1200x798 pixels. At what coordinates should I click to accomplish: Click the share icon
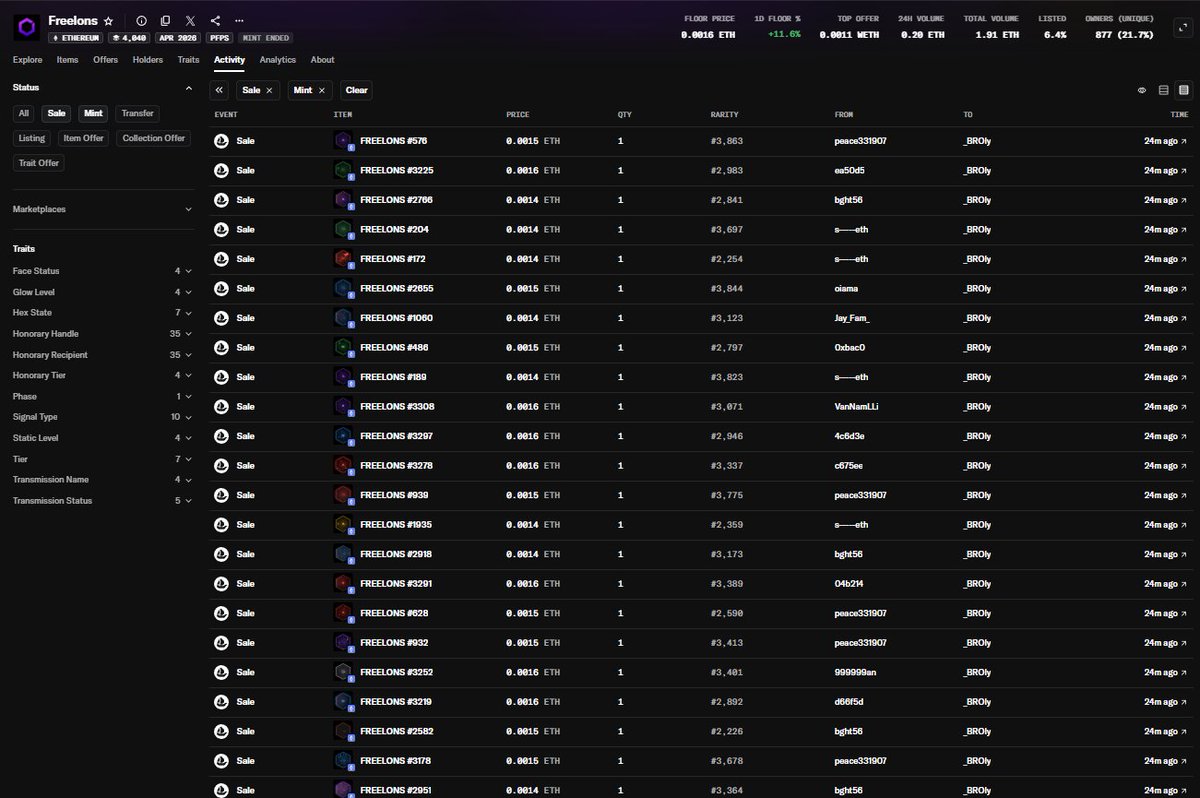point(216,20)
